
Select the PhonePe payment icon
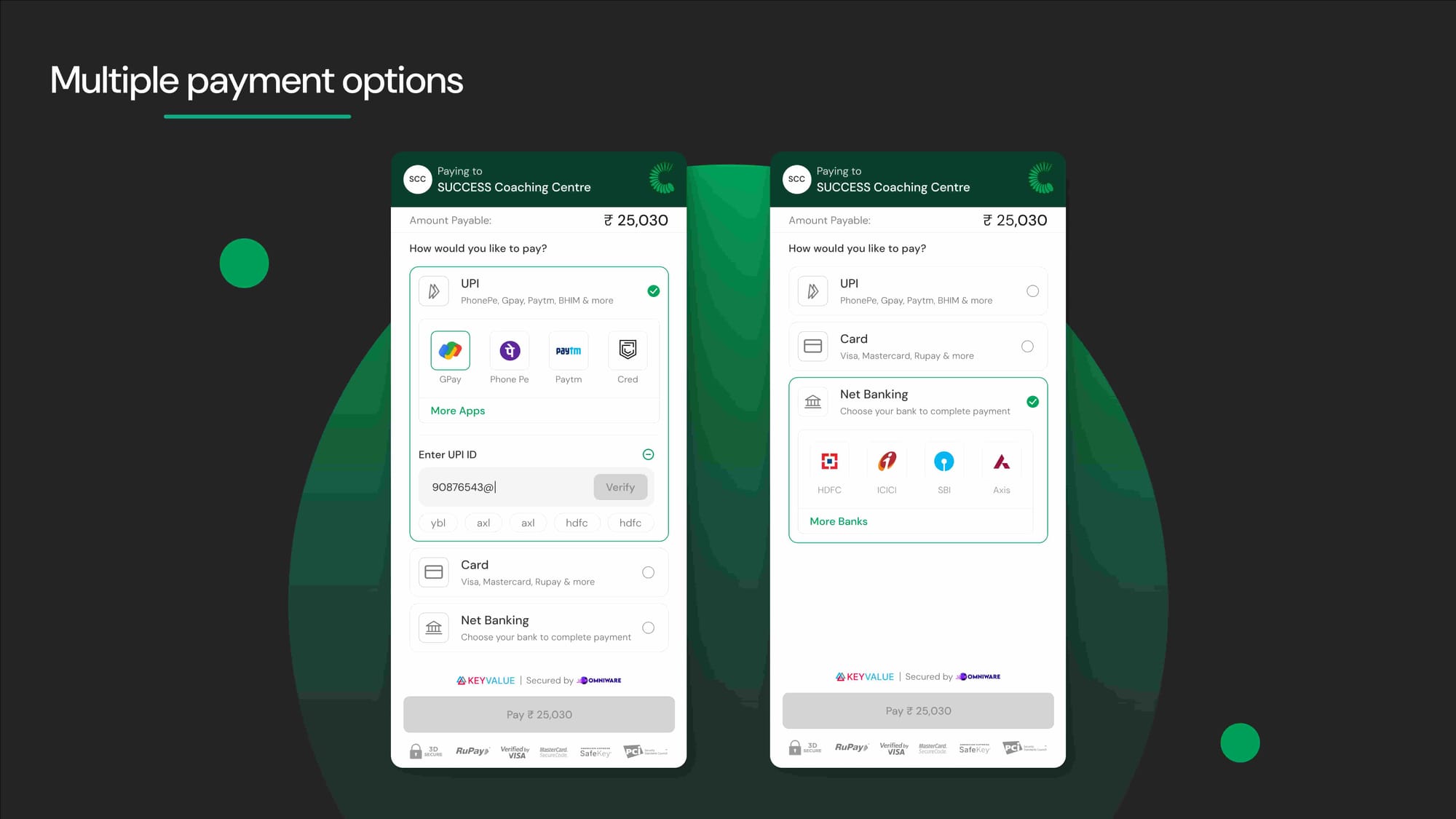pos(509,350)
